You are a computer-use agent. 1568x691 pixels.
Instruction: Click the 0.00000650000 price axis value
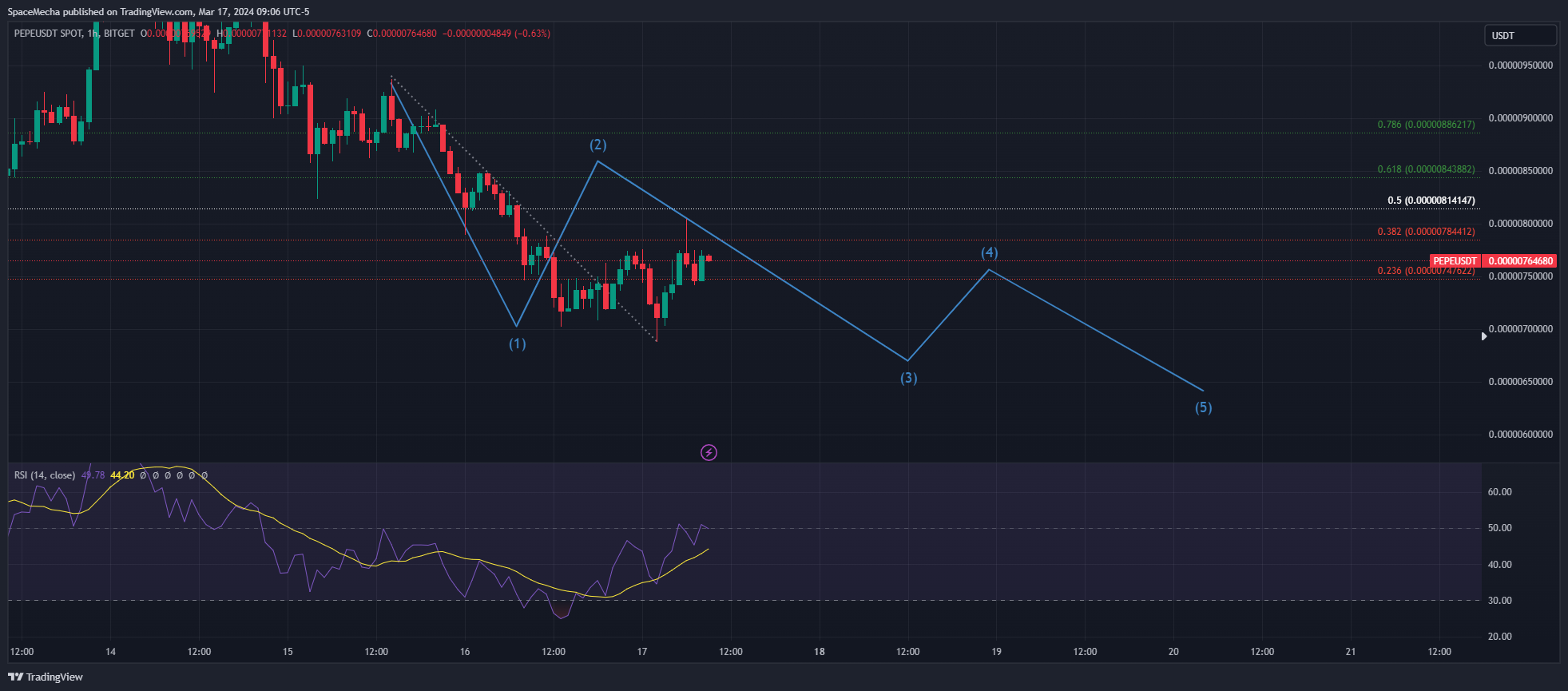point(1521,382)
